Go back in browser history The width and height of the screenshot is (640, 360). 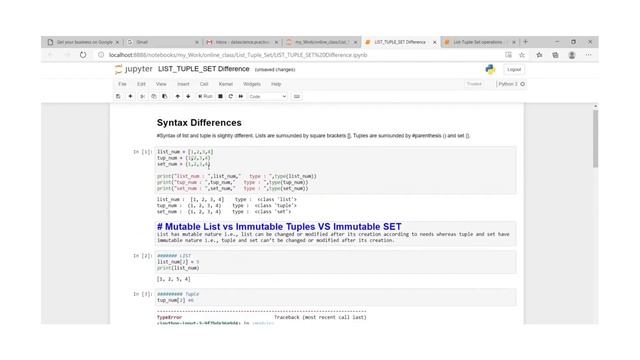point(51,55)
